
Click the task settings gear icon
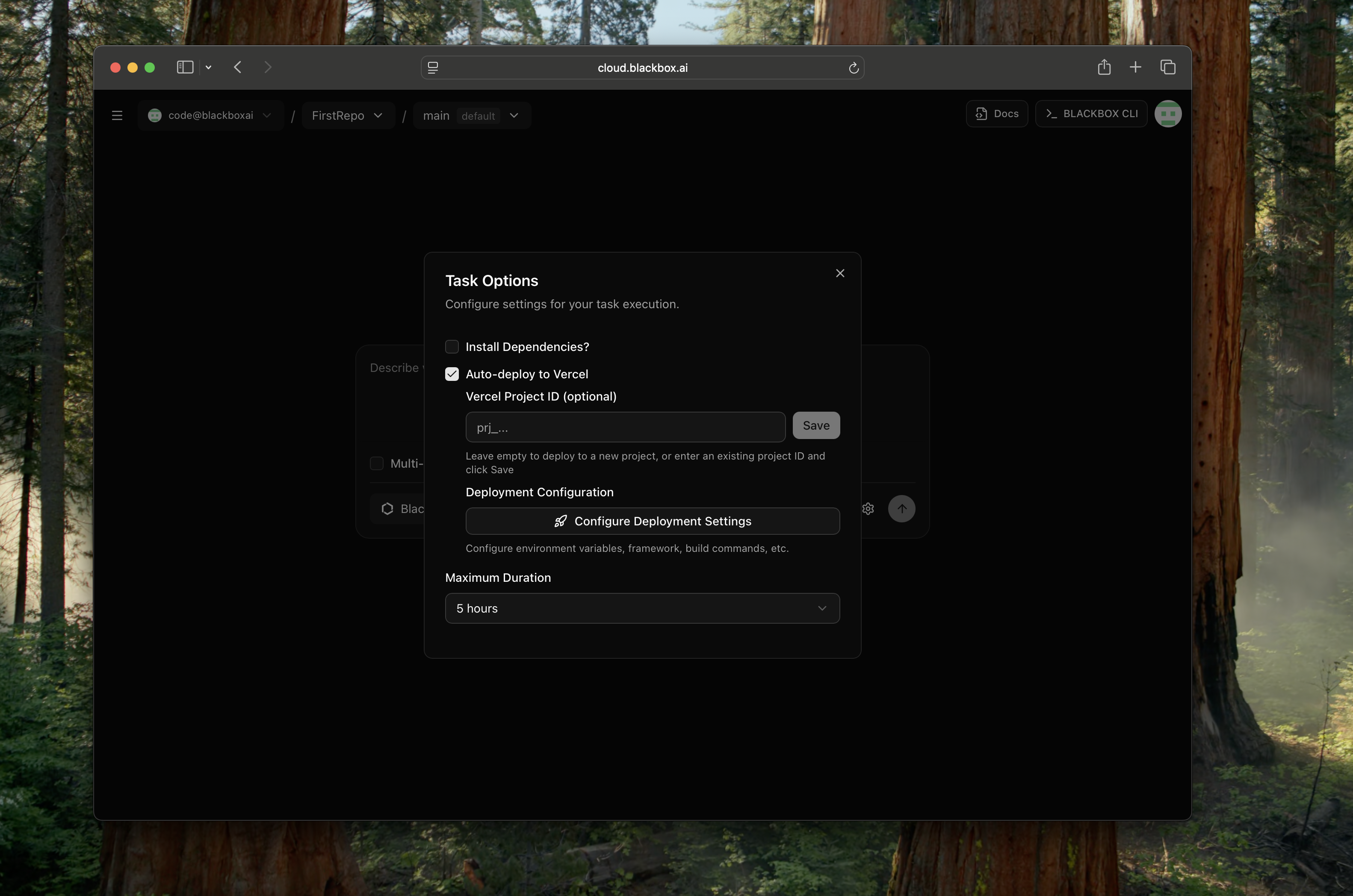868,509
